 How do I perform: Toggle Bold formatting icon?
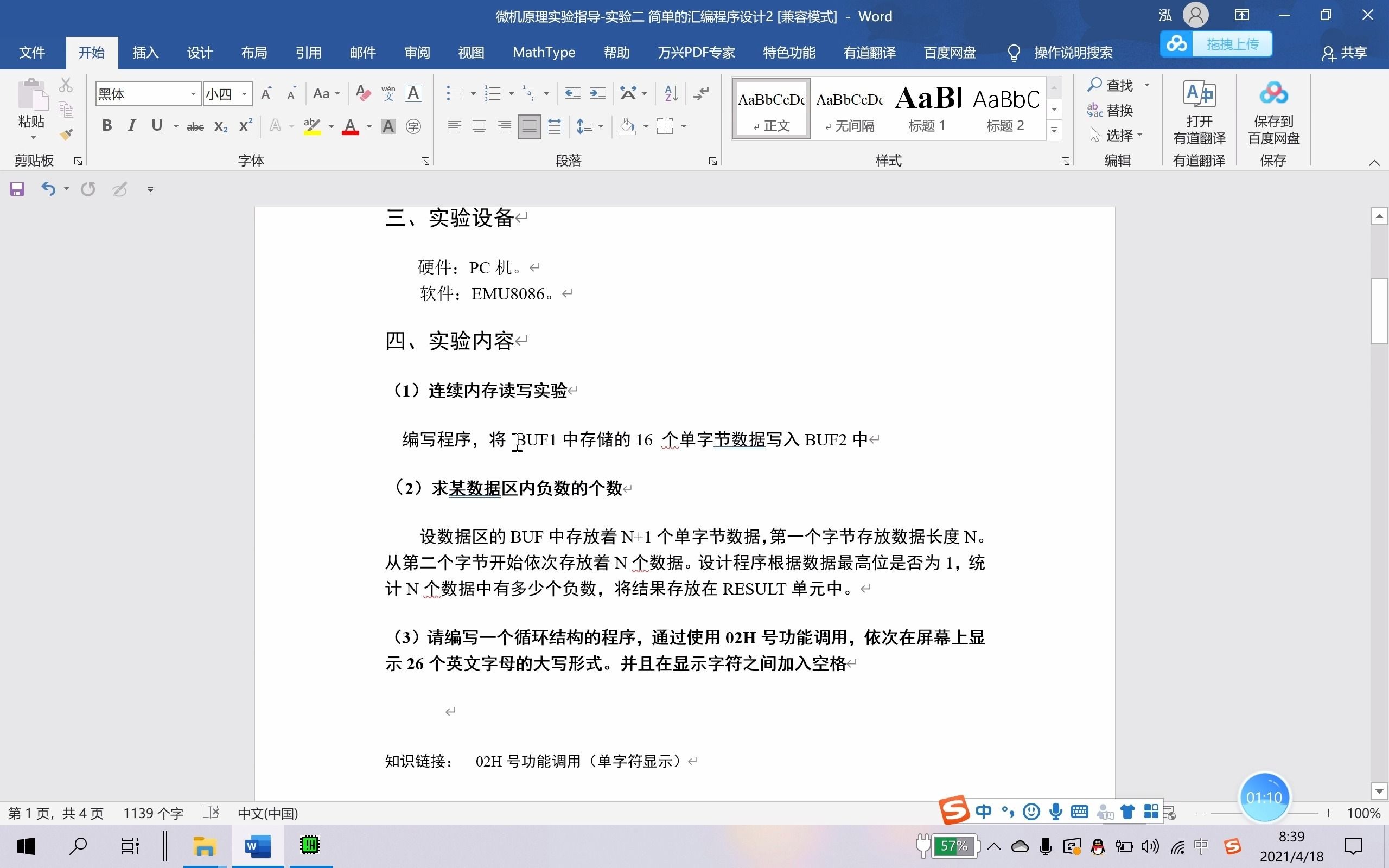[107, 125]
